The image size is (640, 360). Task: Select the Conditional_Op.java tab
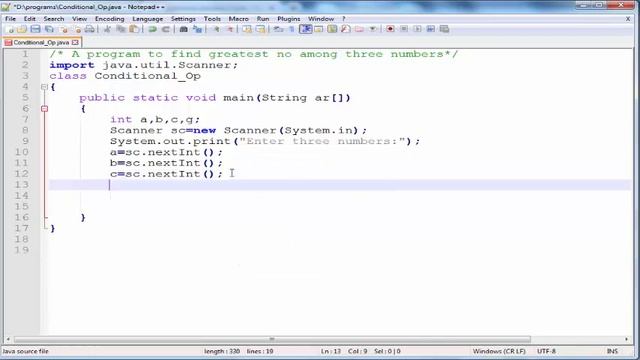[x=41, y=42]
